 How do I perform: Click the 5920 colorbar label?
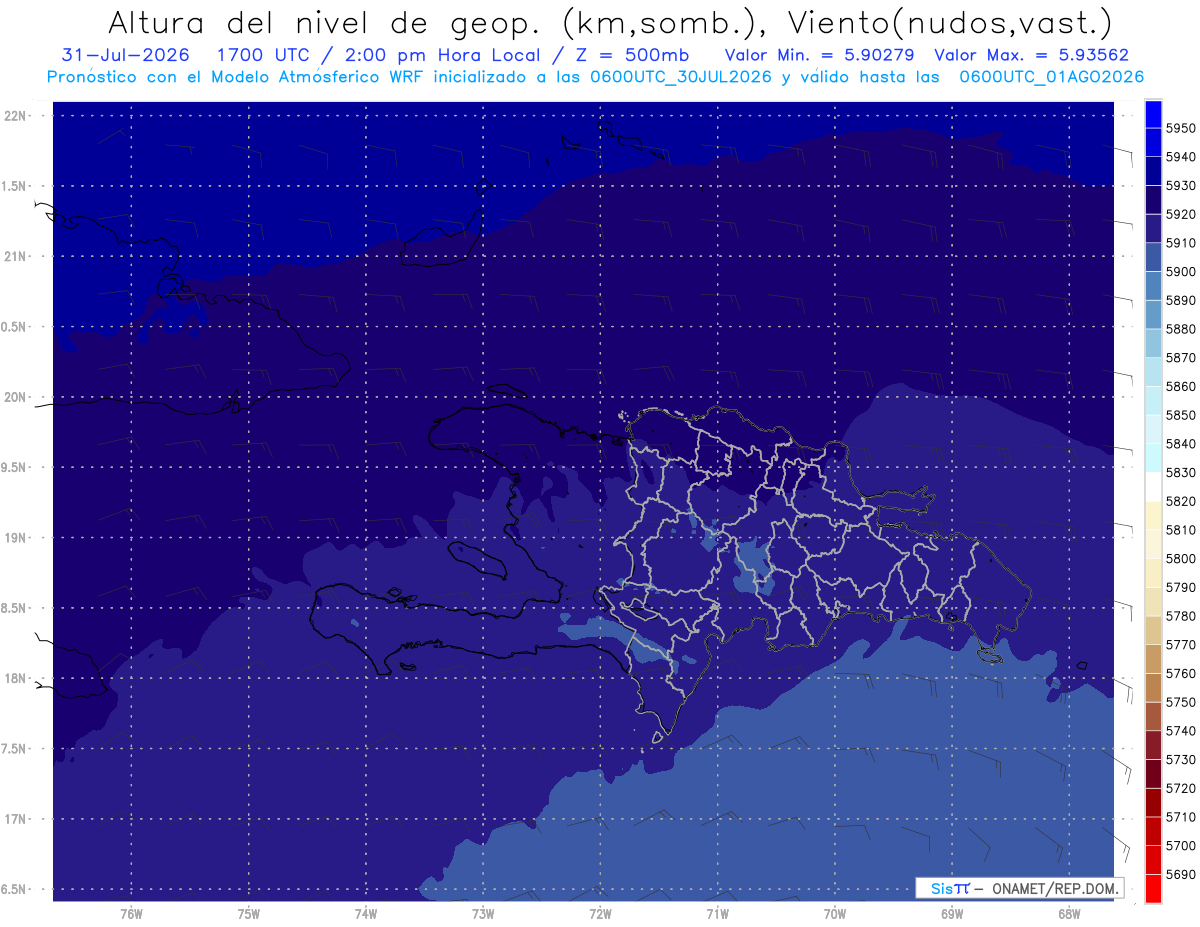1181,214
